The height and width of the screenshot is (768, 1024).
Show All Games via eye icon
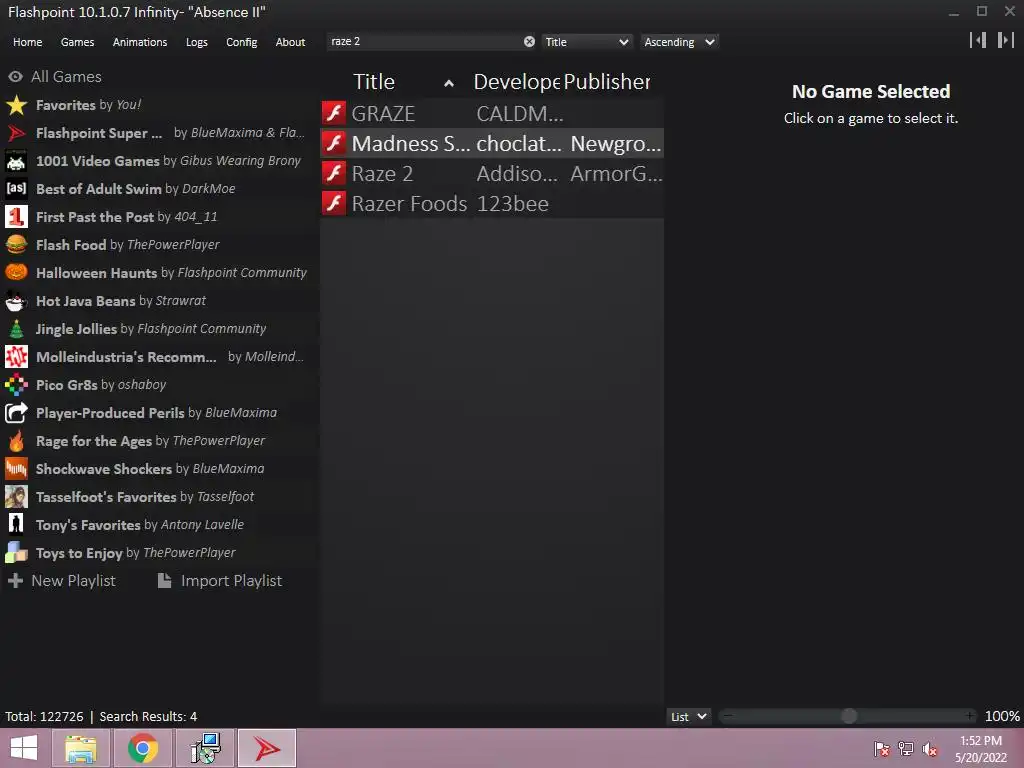point(15,76)
